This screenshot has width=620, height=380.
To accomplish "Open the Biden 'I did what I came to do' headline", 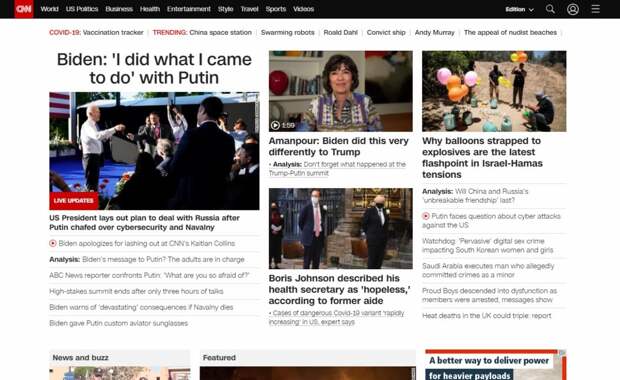I will [154, 68].
